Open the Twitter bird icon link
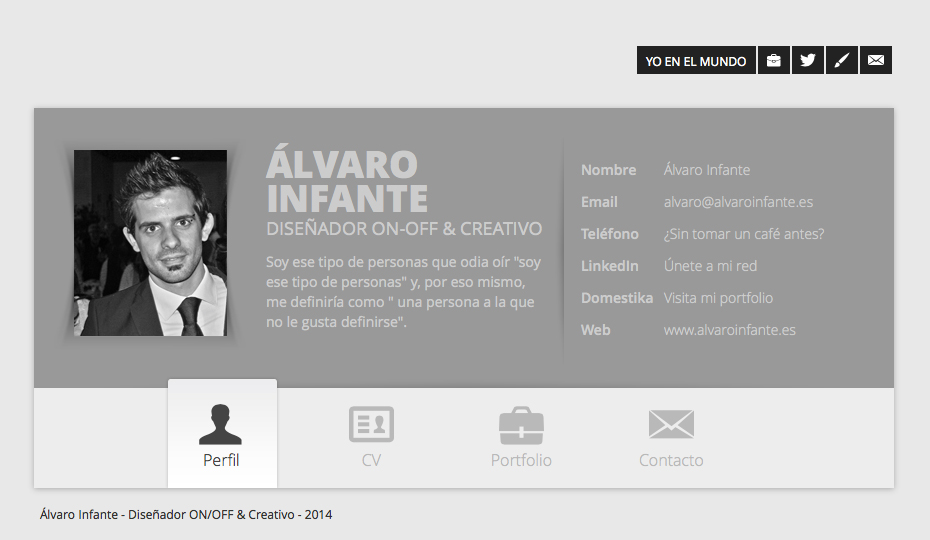 808,61
